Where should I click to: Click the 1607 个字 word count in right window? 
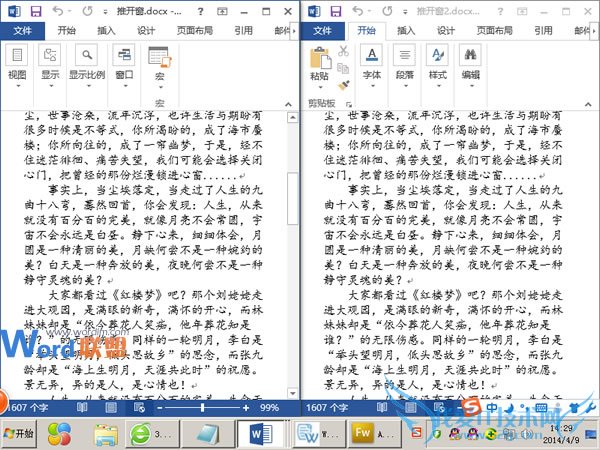coord(326,408)
